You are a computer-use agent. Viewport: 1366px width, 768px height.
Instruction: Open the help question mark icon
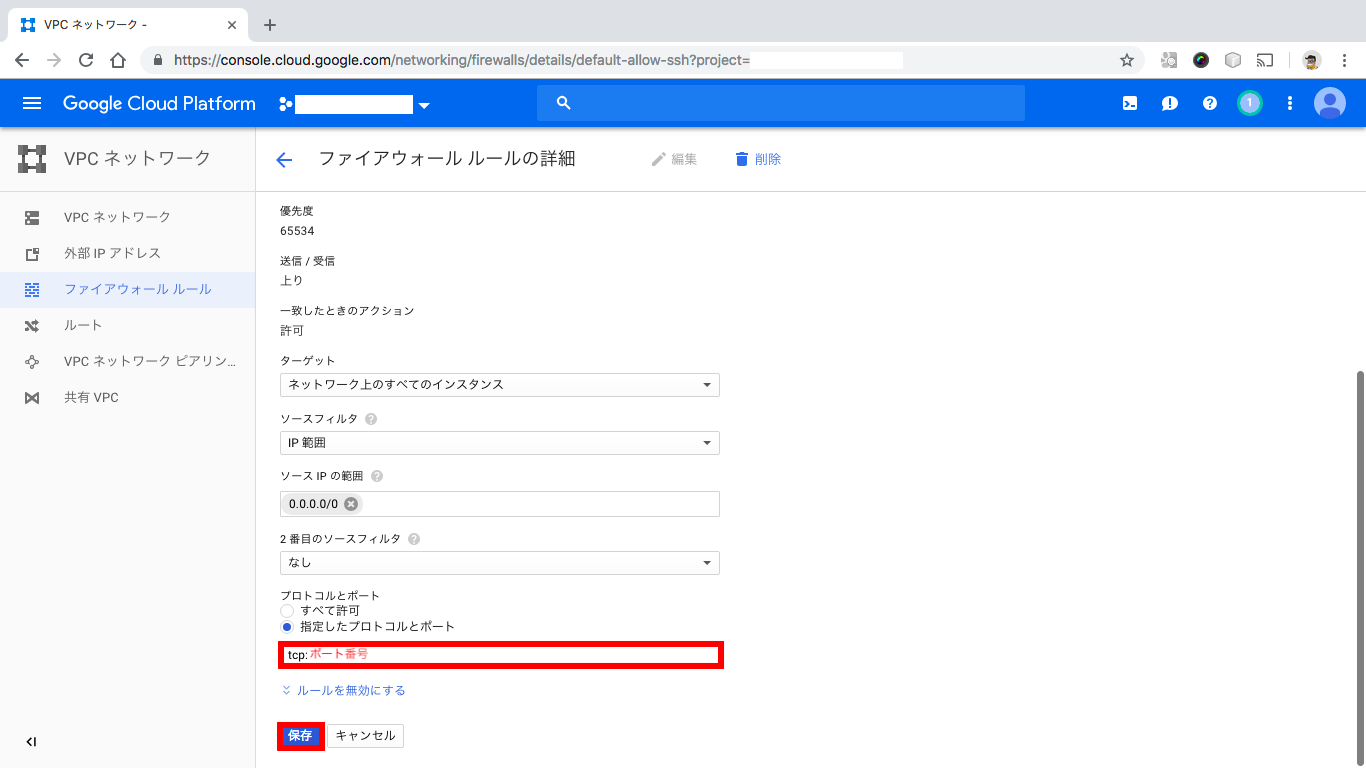tap(1209, 102)
